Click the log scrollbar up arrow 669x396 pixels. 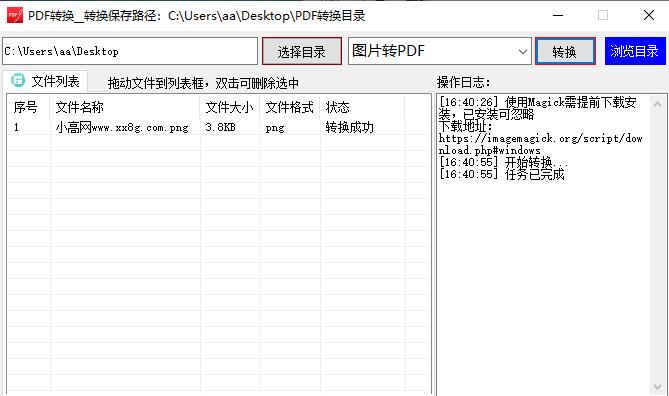pos(657,104)
